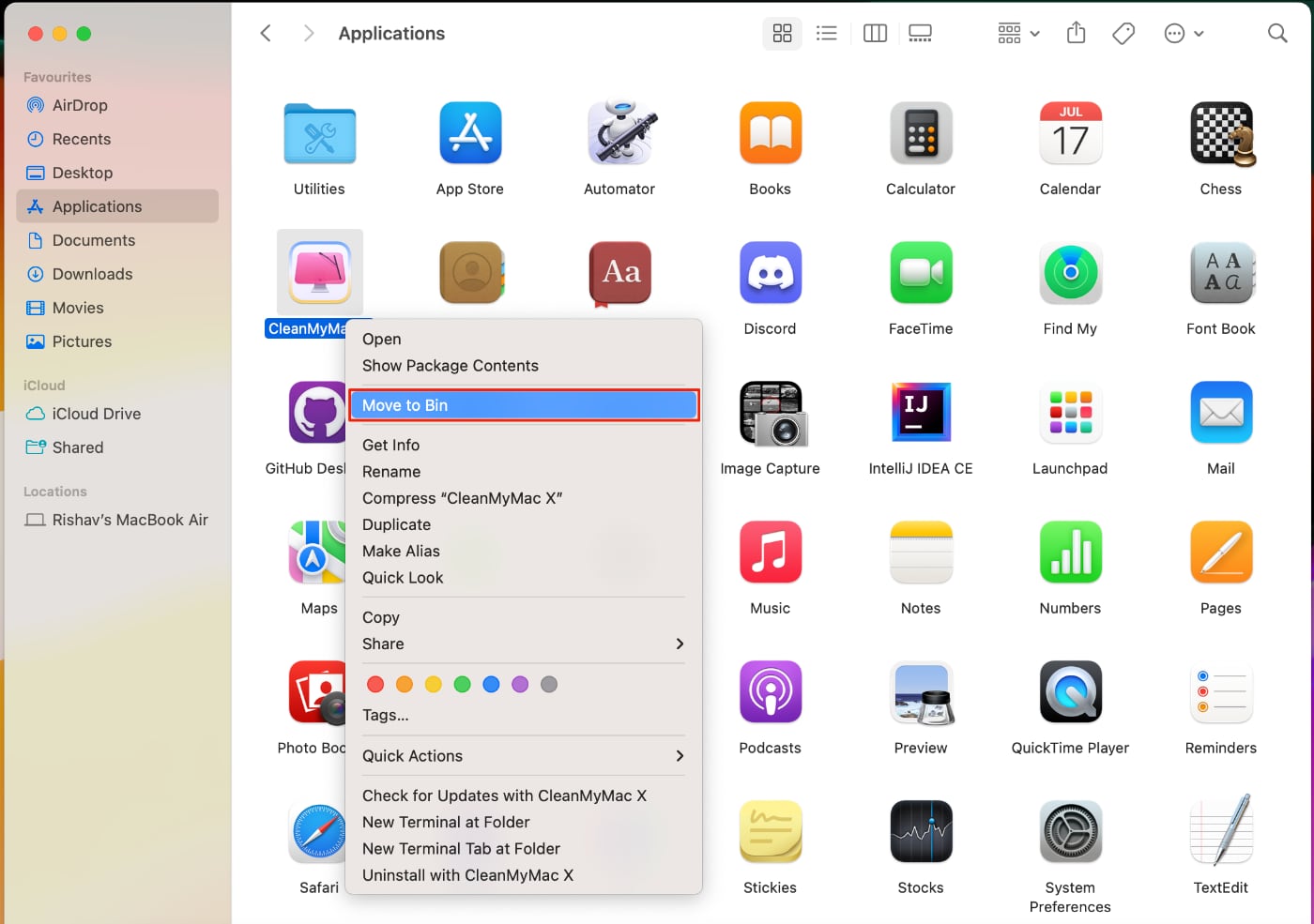Click the Discord app icon
Screen dimensions: 1314x924
(771, 273)
